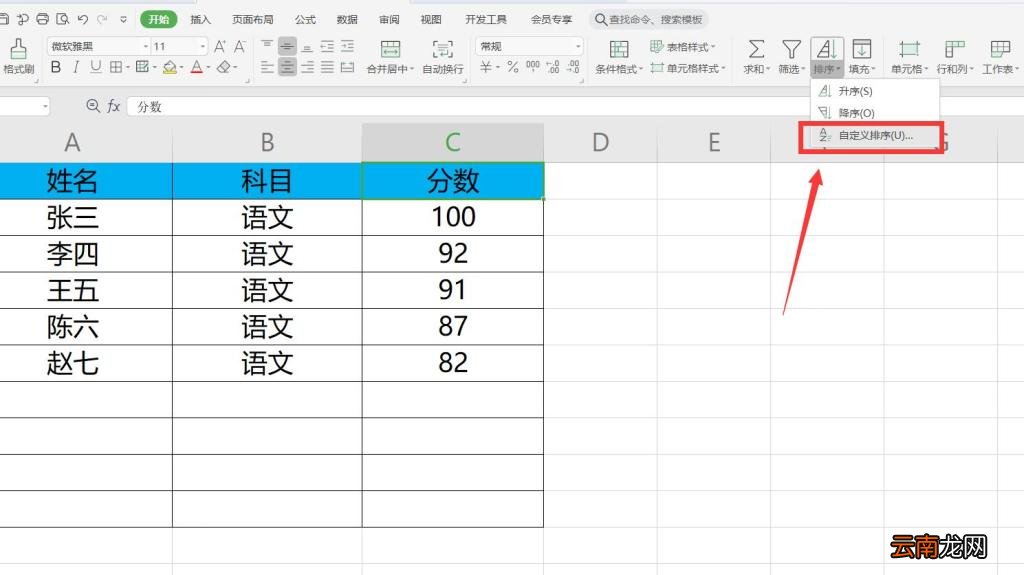
Task: Align text to the left
Action: 266,67
